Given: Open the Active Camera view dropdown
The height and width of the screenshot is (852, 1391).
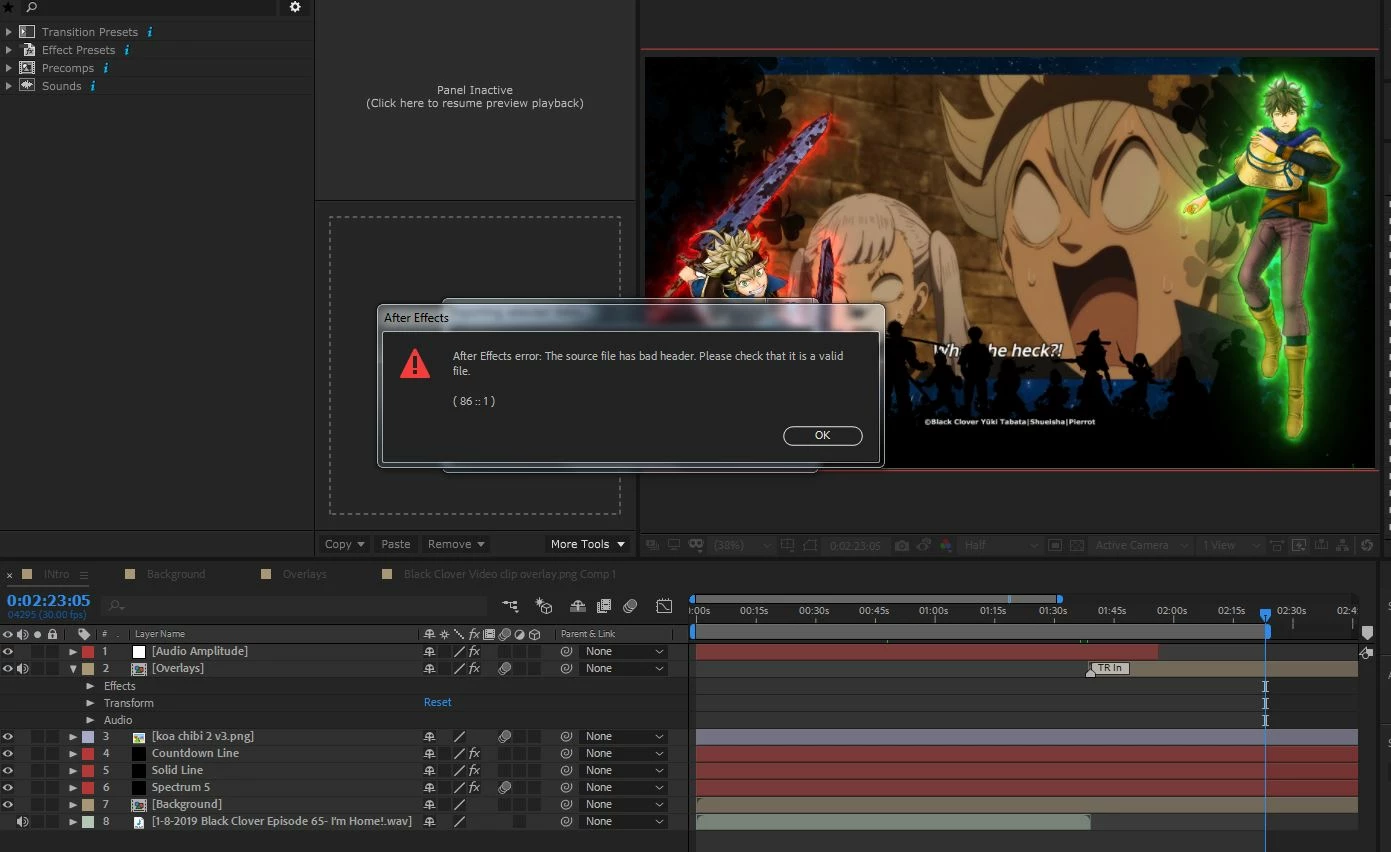Looking at the screenshot, I should 1140,545.
